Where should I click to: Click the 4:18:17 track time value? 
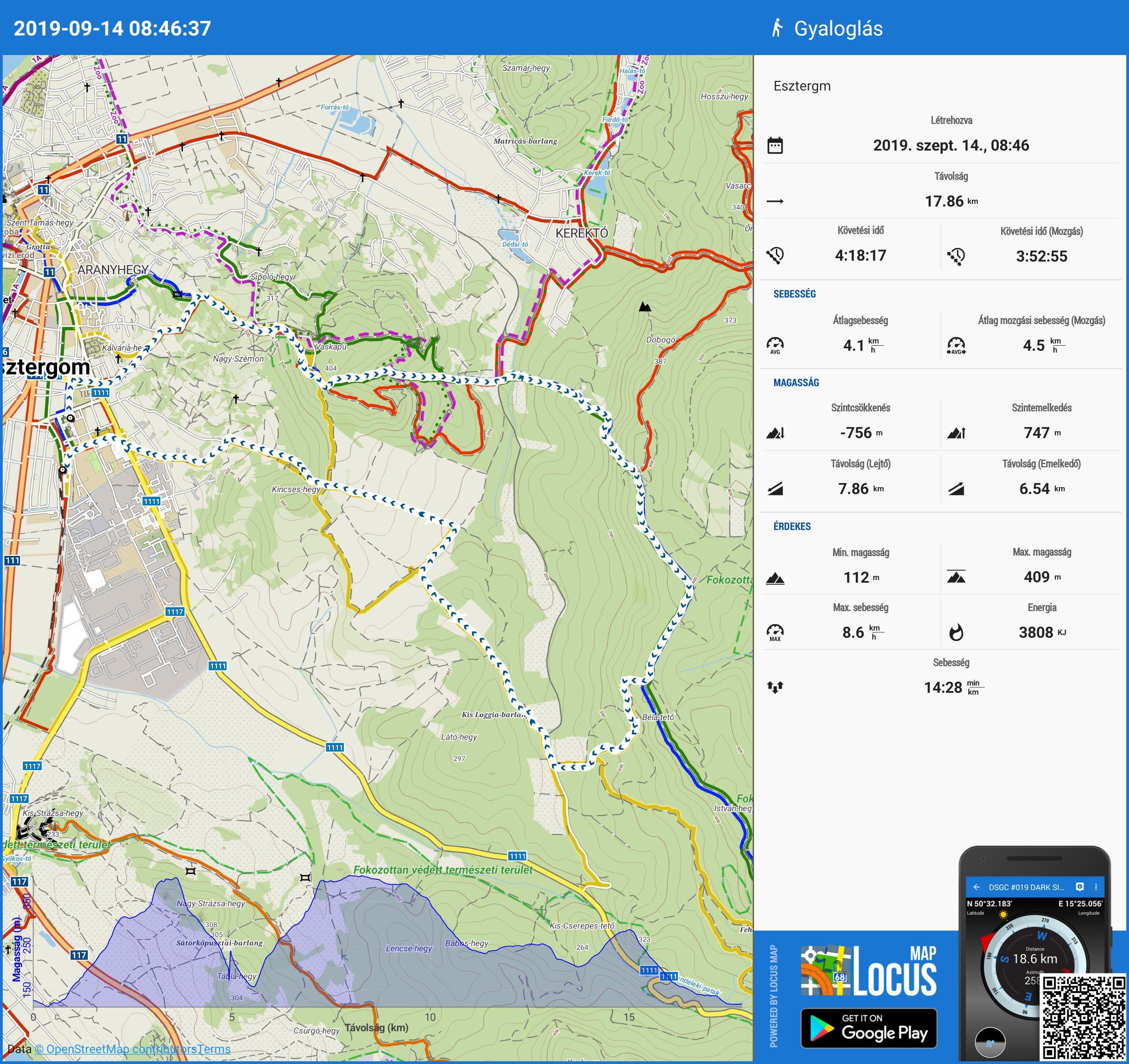click(861, 256)
